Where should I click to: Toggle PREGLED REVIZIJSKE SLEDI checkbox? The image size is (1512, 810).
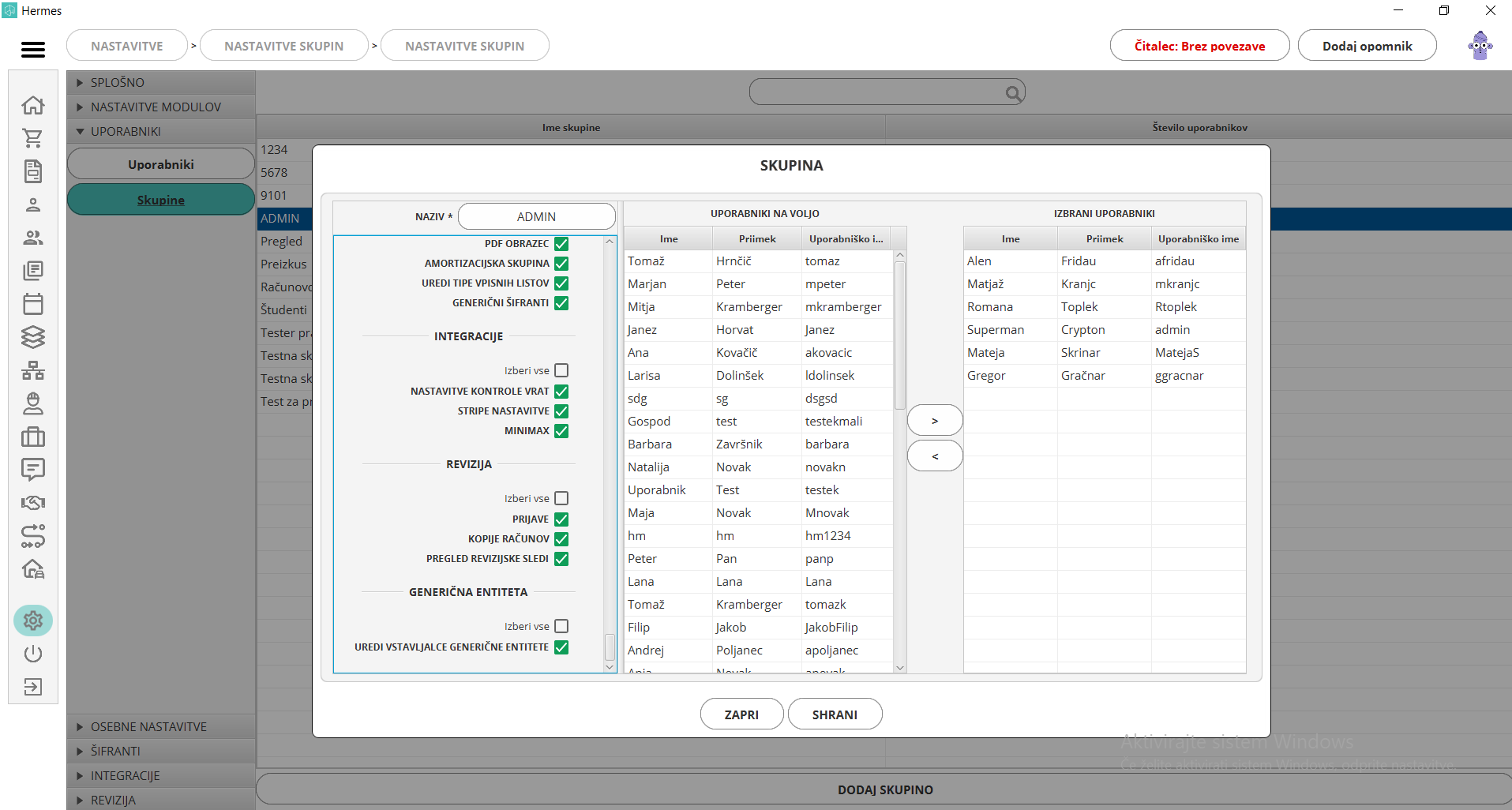click(561, 559)
